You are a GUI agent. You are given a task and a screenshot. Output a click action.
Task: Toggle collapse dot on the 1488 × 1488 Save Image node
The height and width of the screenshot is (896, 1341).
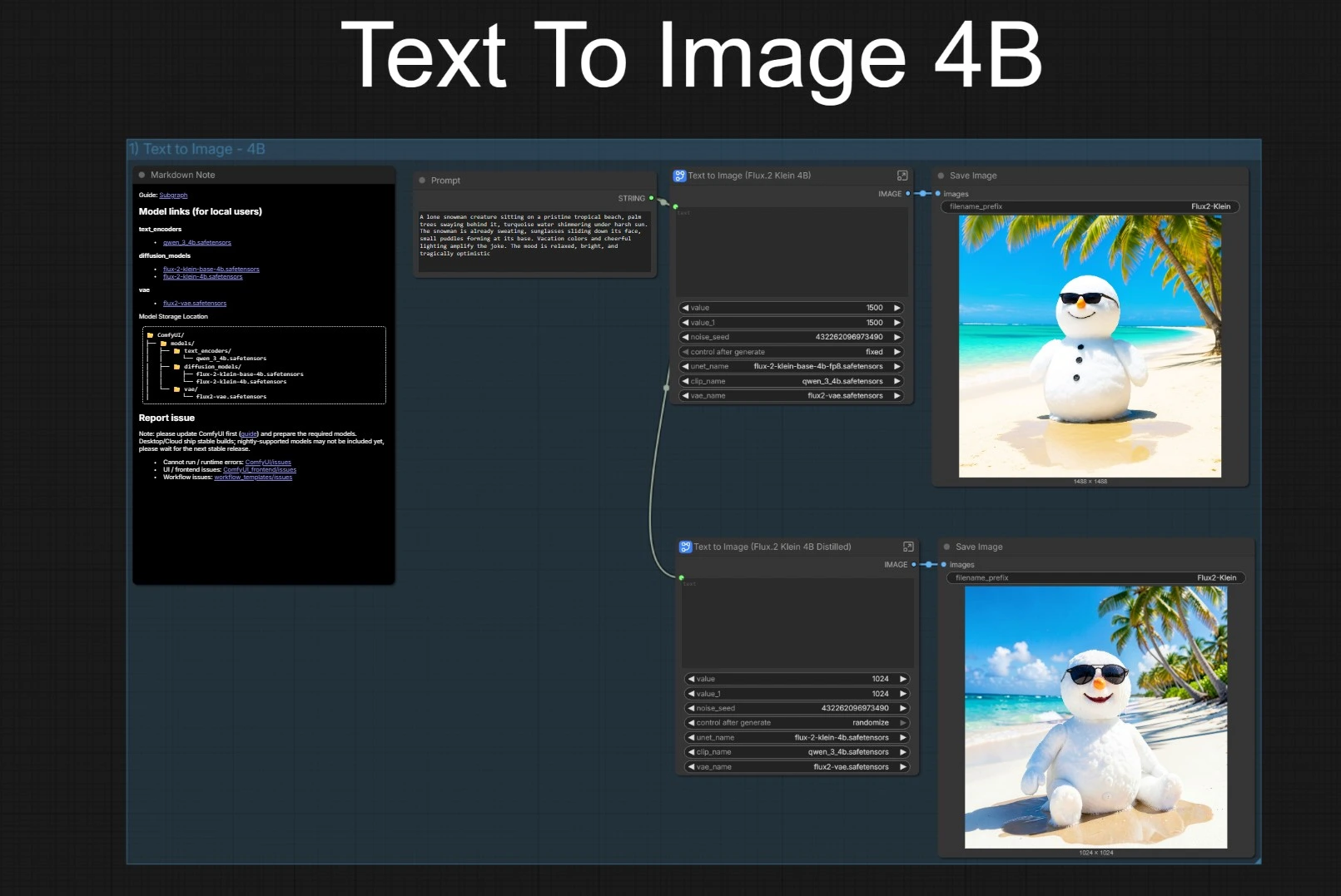941,176
